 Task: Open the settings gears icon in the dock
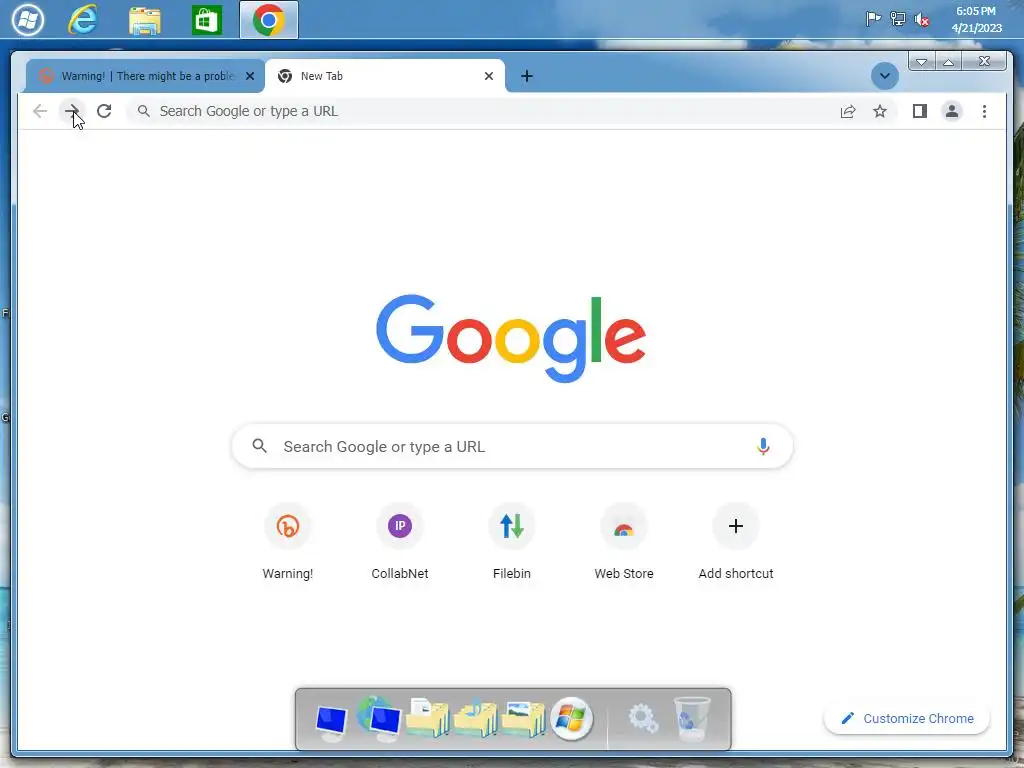click(643, 719)
